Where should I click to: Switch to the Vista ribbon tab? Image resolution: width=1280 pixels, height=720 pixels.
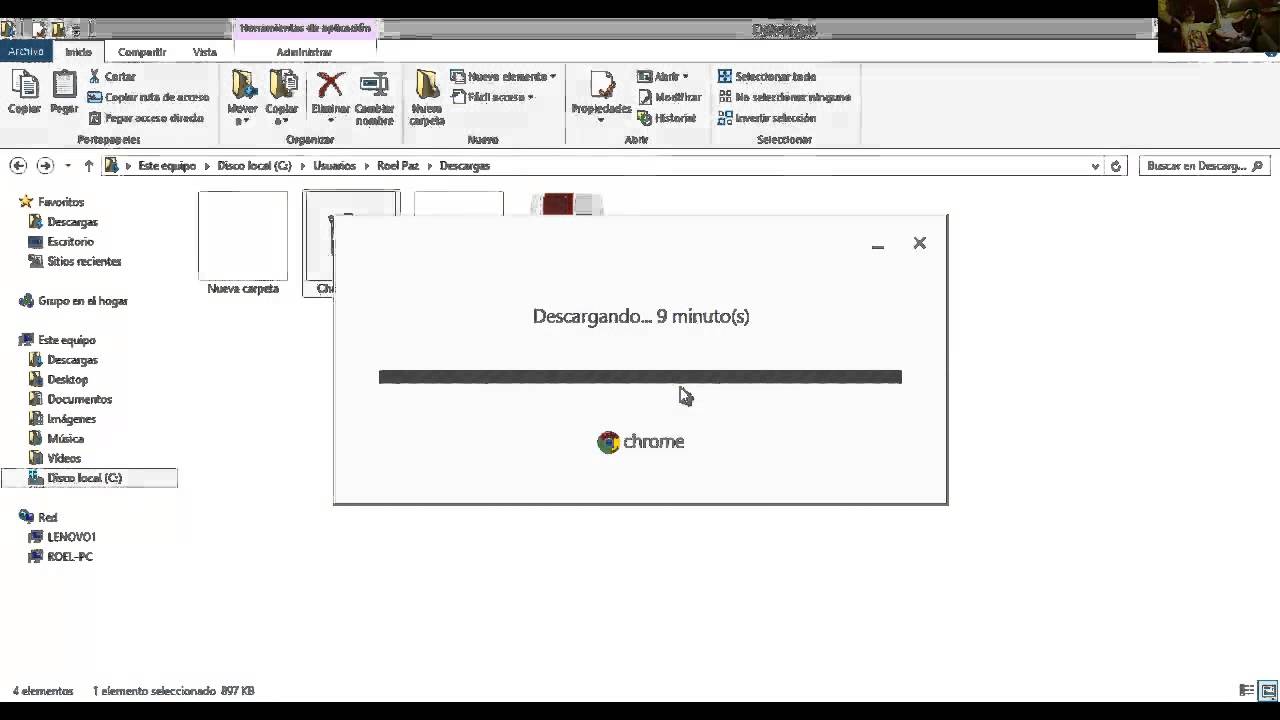pyautogui.click(x=205, y=52)
